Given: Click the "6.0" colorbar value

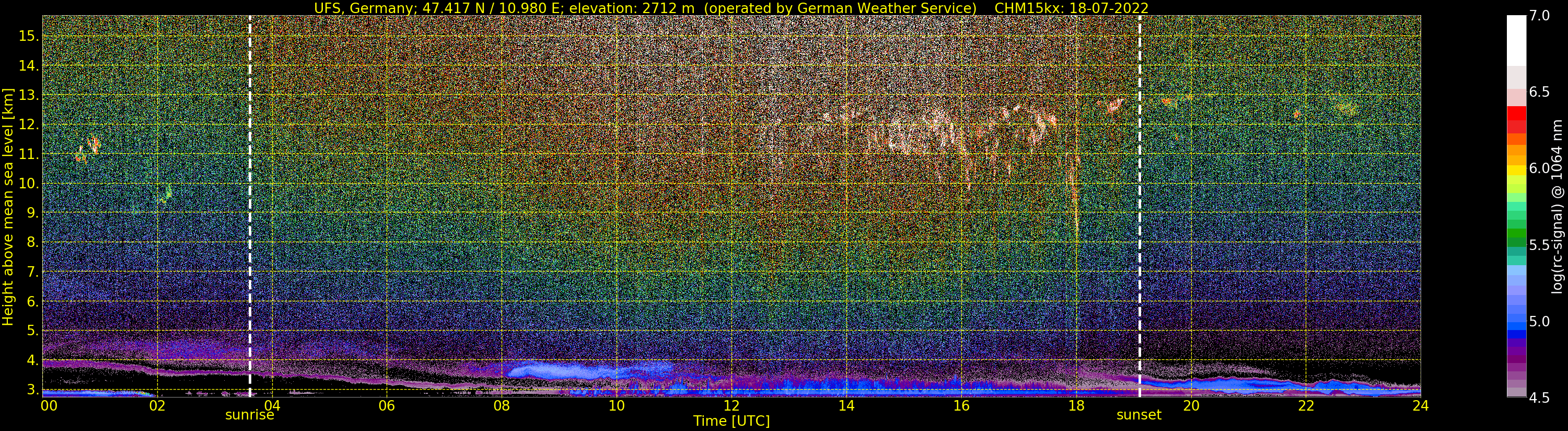Looking at the screenshot, I should click(1539, 168).
